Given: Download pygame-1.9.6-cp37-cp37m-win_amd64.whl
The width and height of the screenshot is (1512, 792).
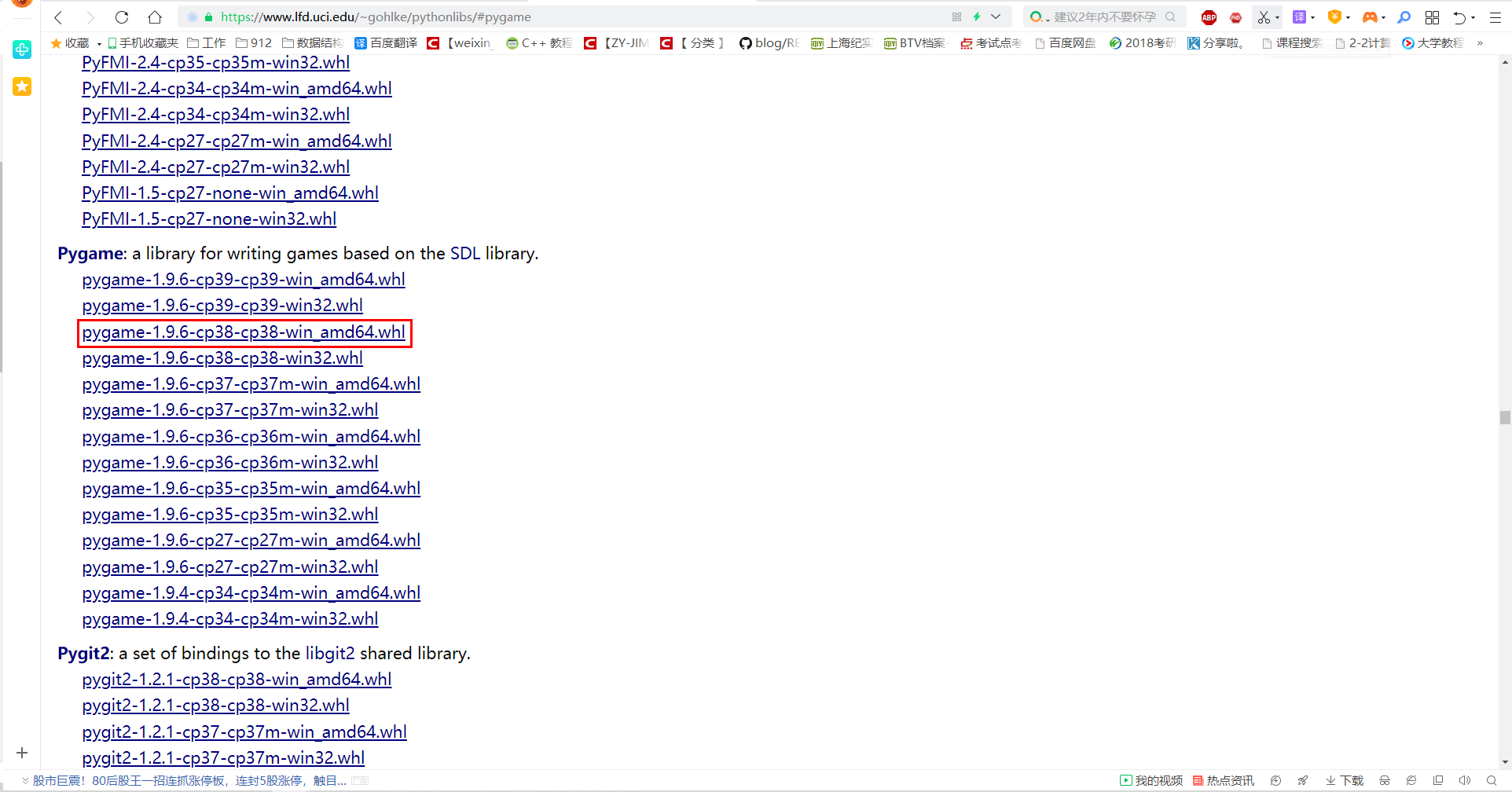Looking at the screenshot, I should pyautogui.click(x=251, y=384).
